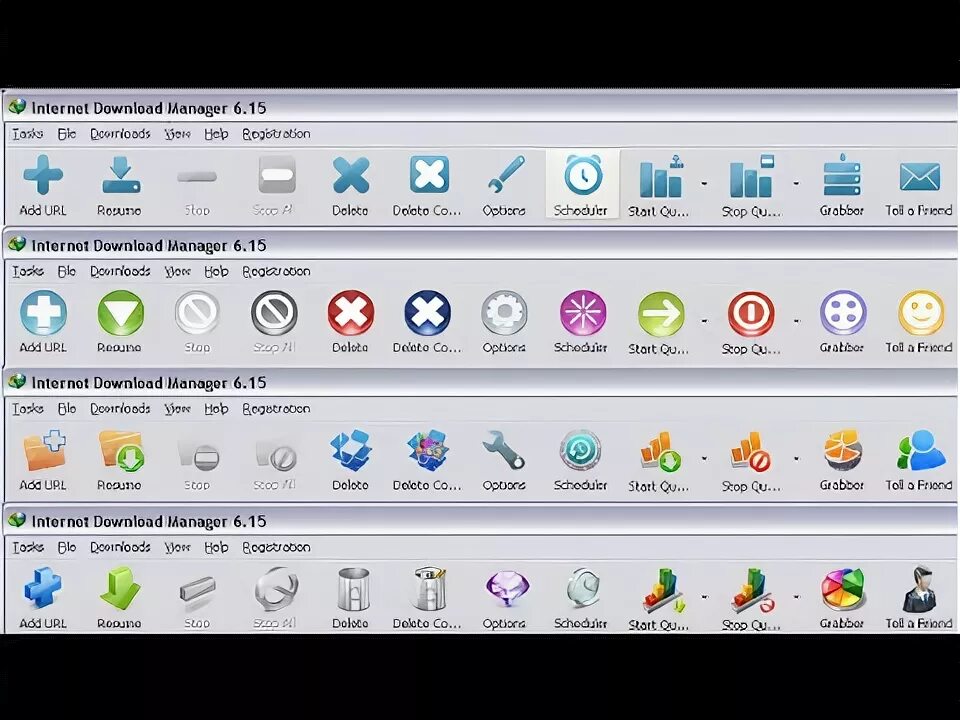Screen dimensions: 960x720
Task: Click the blue plus Add URL icon in first toolbar
Action: pos(43,174)
